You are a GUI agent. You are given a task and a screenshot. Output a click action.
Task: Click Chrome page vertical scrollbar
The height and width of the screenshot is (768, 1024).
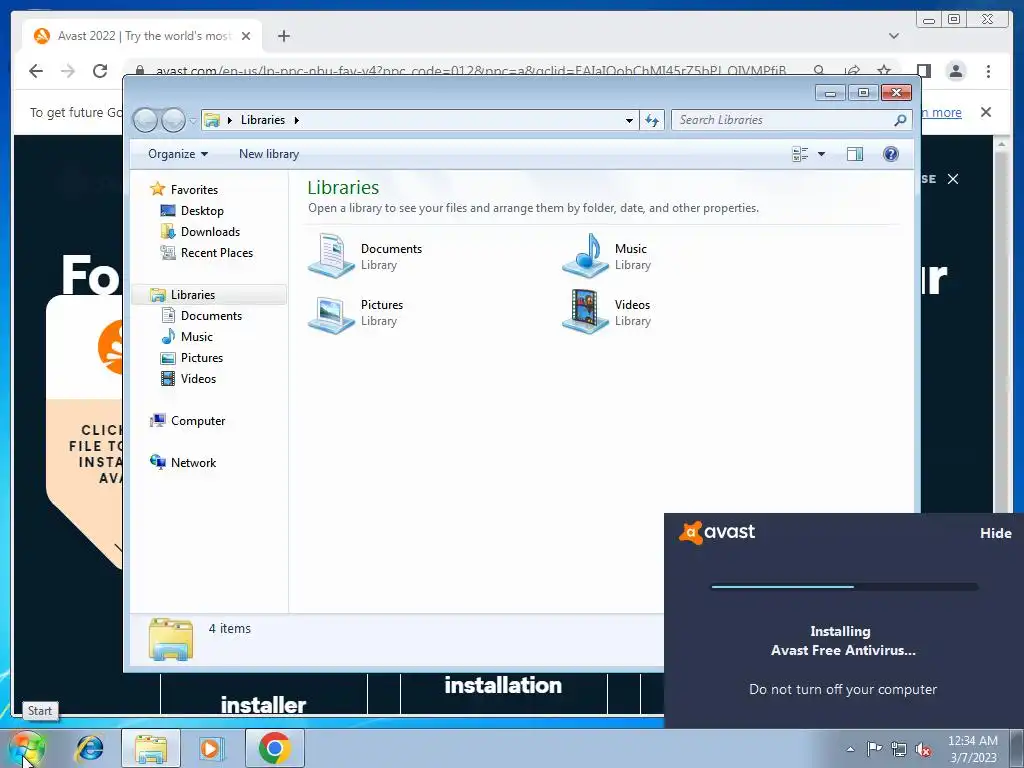pyautogui.click(x=1002, y=327)
